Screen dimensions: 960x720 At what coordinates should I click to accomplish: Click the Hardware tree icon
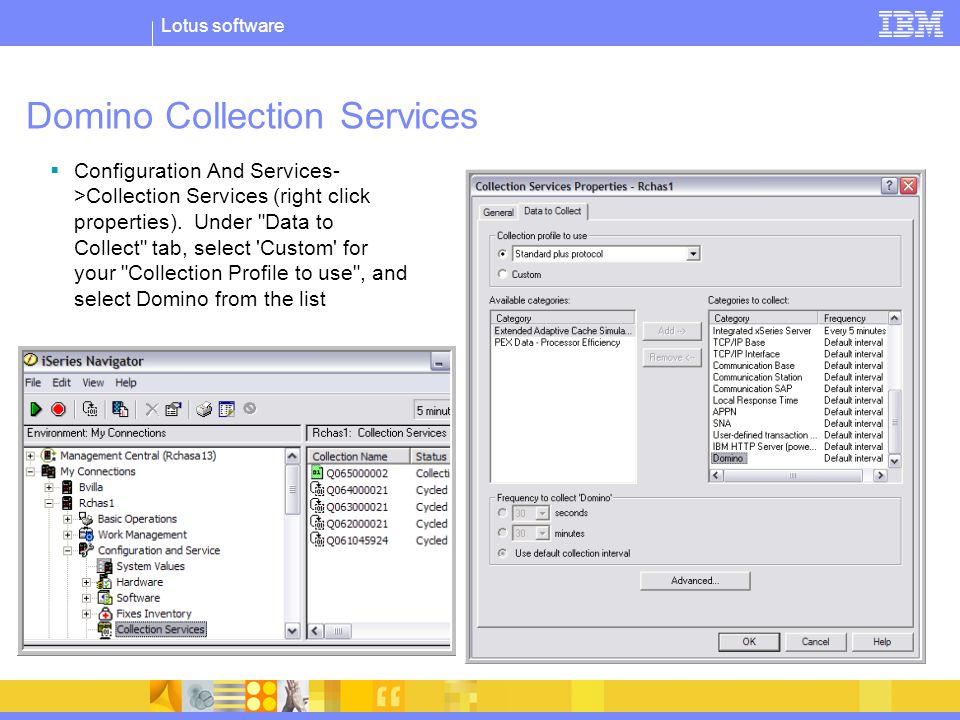pyautogui.click(x=105, y=582)
